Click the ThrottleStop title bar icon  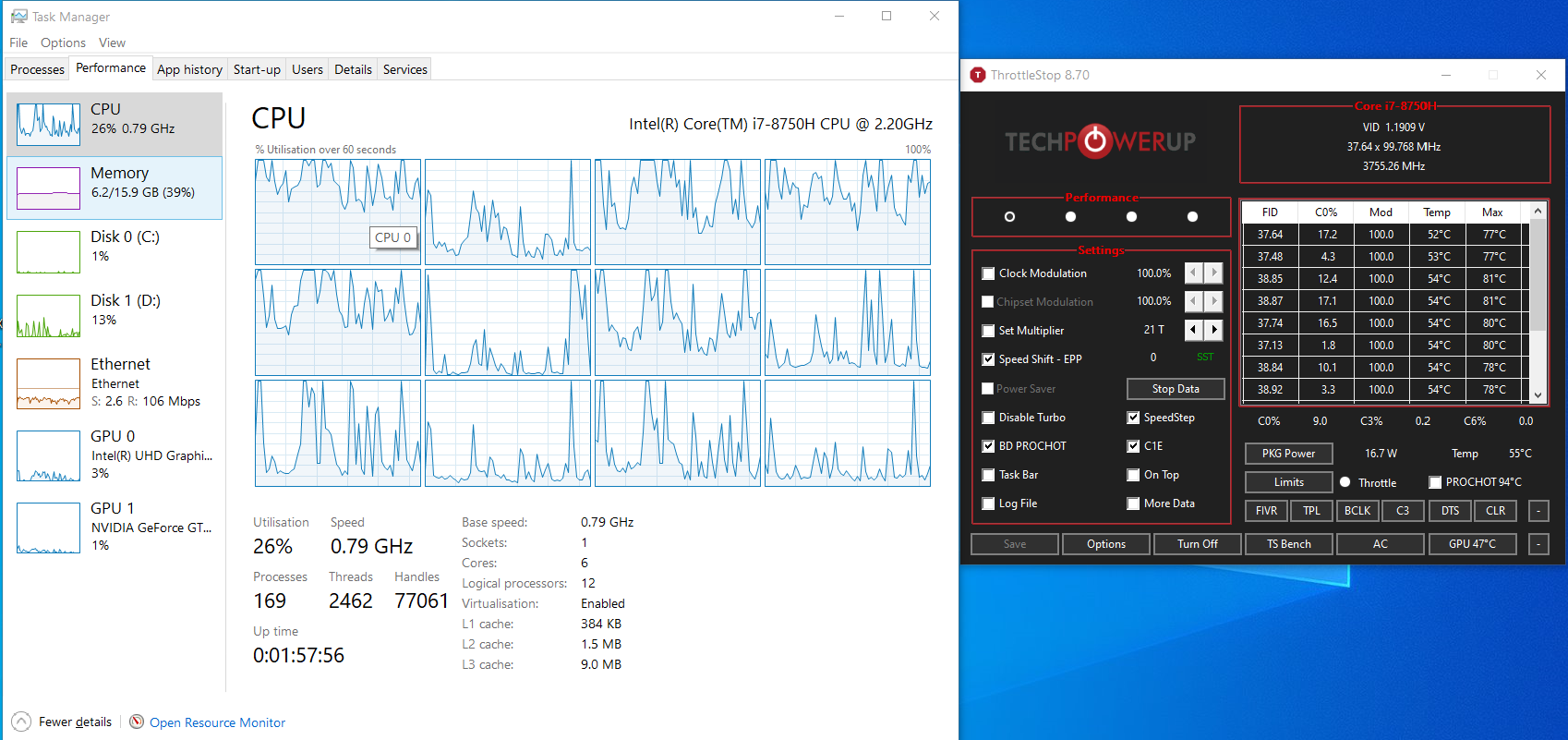pos(978,75)
